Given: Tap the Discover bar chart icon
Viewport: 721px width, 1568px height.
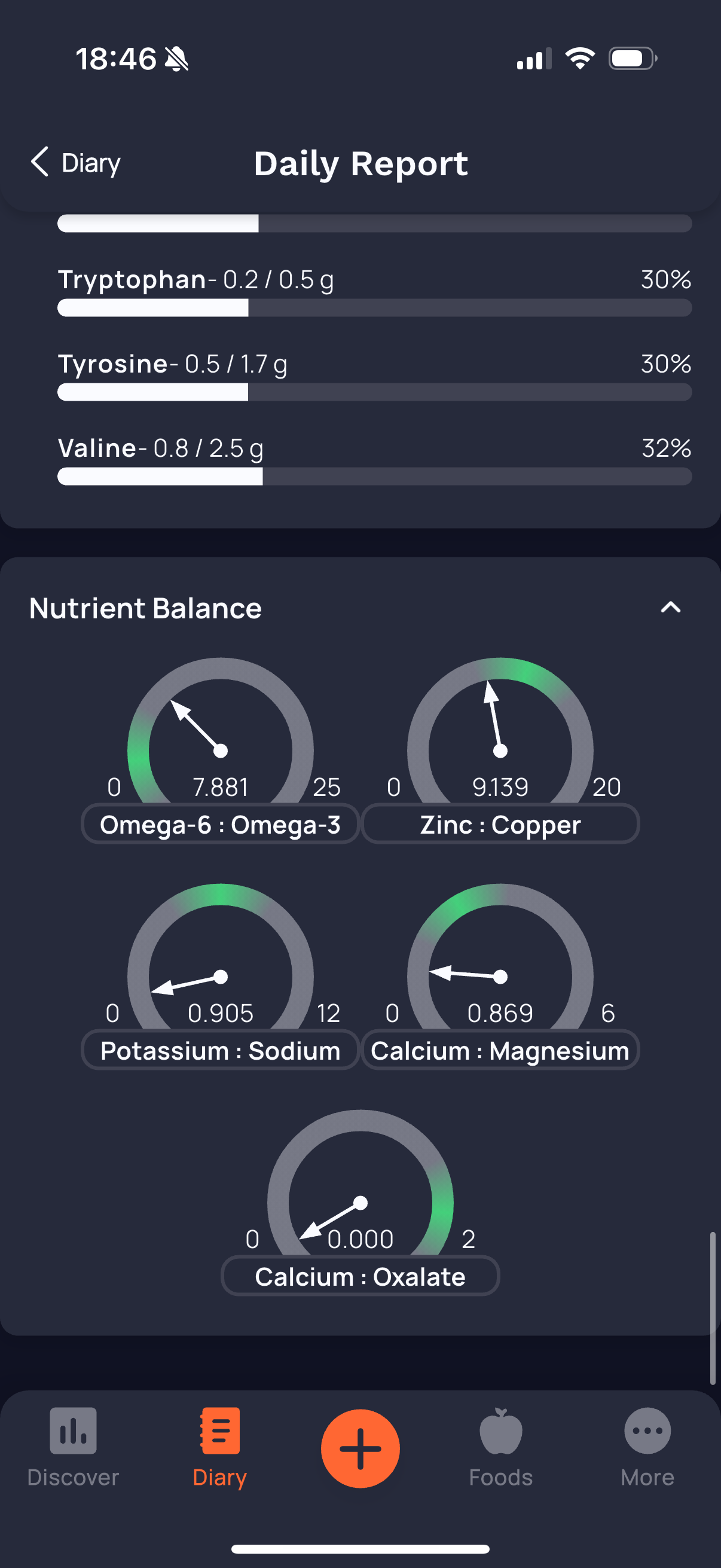Looking at the screenshot, I should tap(73, 1430).
